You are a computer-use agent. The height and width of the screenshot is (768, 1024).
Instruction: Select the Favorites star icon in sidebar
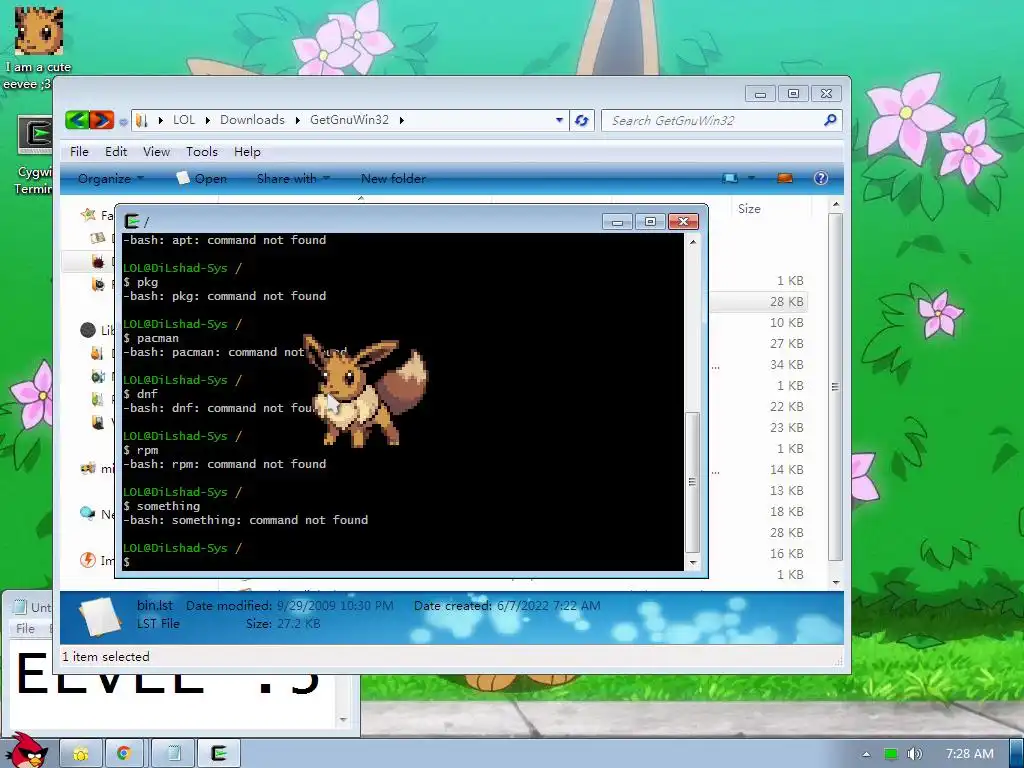(88, 215)
